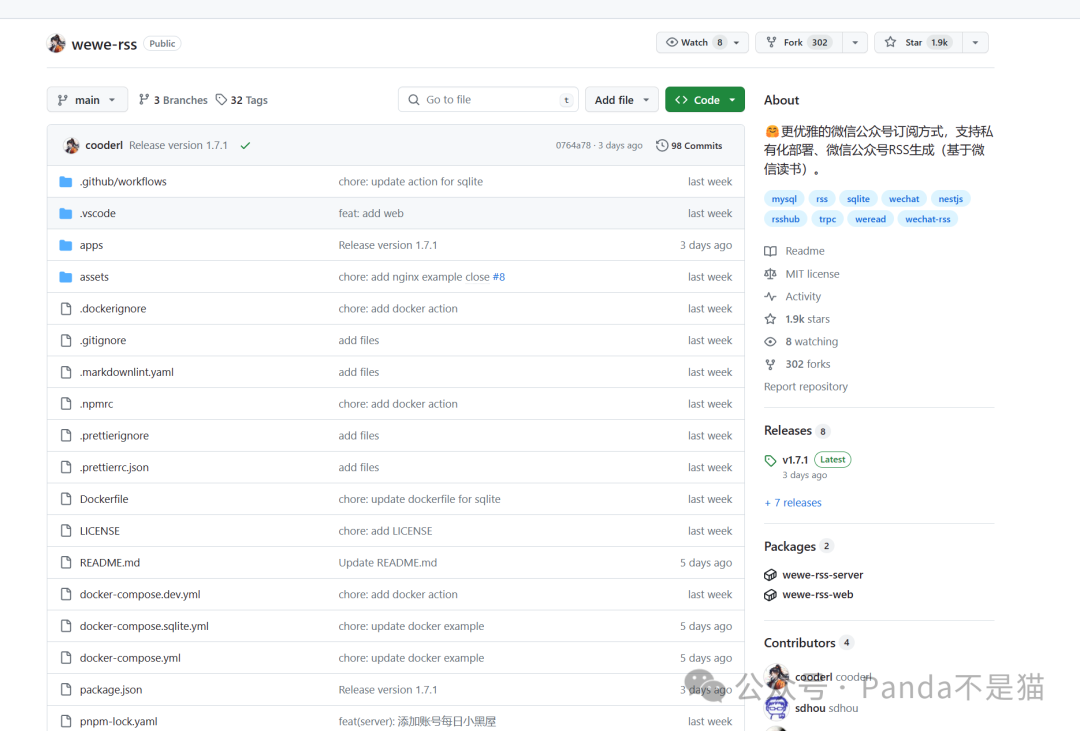Select the wechat-rss topic tag
The height and width of the screenshot is (731, 1080).
[928, 219]
